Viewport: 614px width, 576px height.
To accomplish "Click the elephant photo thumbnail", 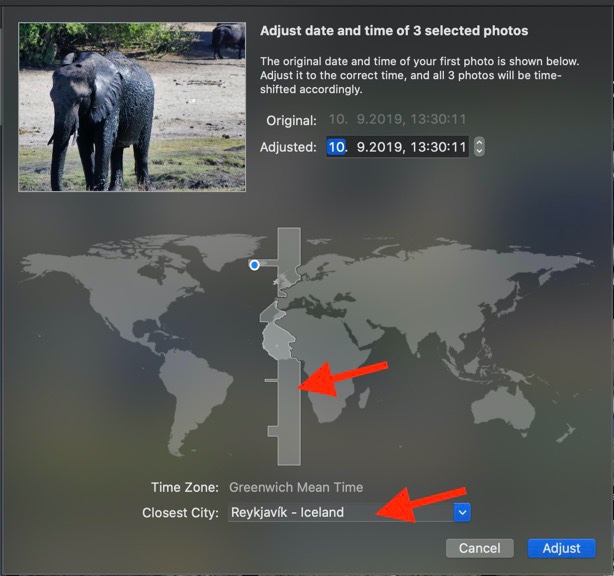I will (x=132, y=107).
